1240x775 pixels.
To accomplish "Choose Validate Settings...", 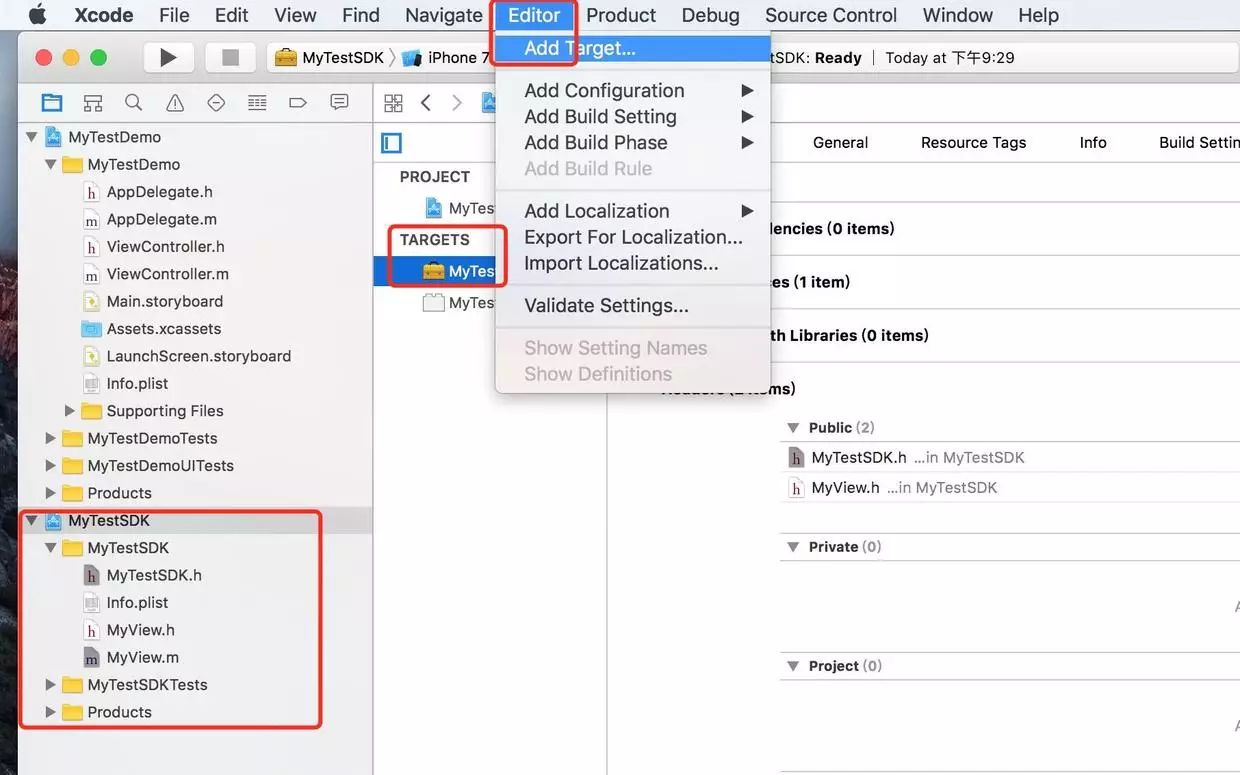I will tap(633, 306).
